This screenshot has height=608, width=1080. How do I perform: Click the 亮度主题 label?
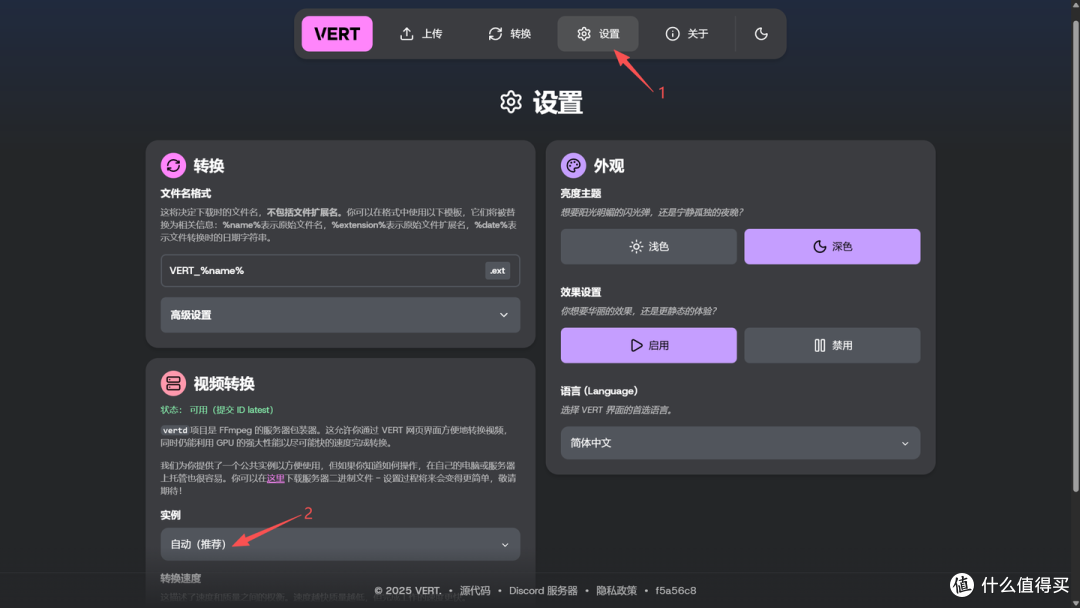click(x=581, y=193)
